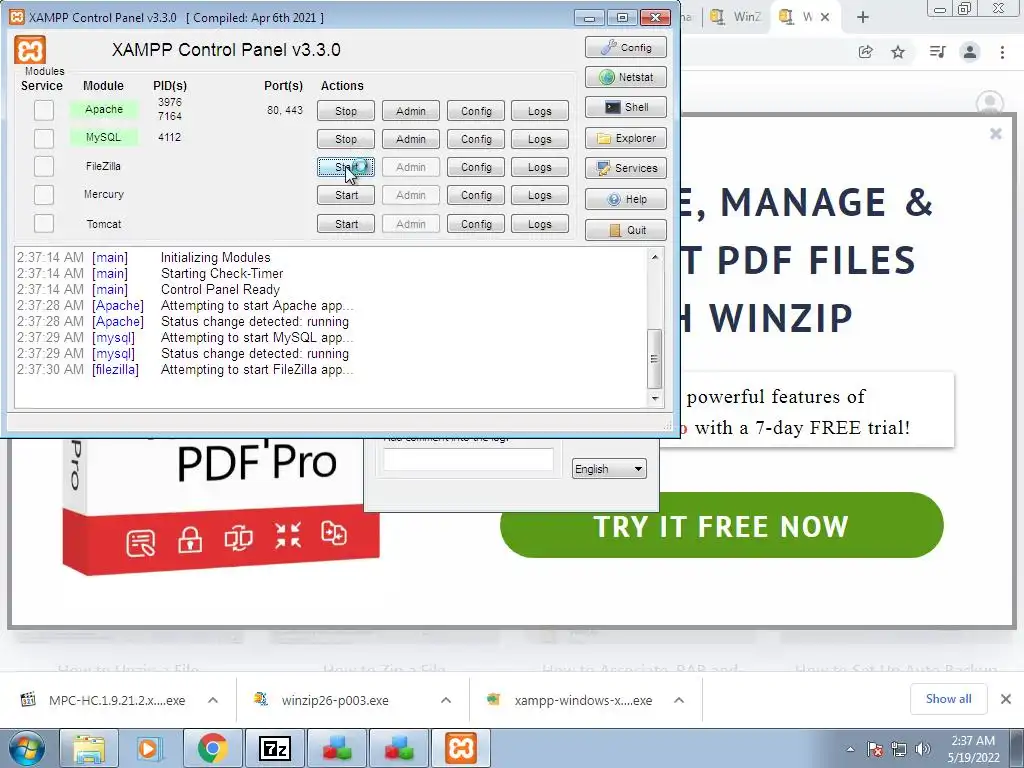Click the XAMPP log scroll up arrow
The image size is (1024, 768).
[x=655, y=257]
